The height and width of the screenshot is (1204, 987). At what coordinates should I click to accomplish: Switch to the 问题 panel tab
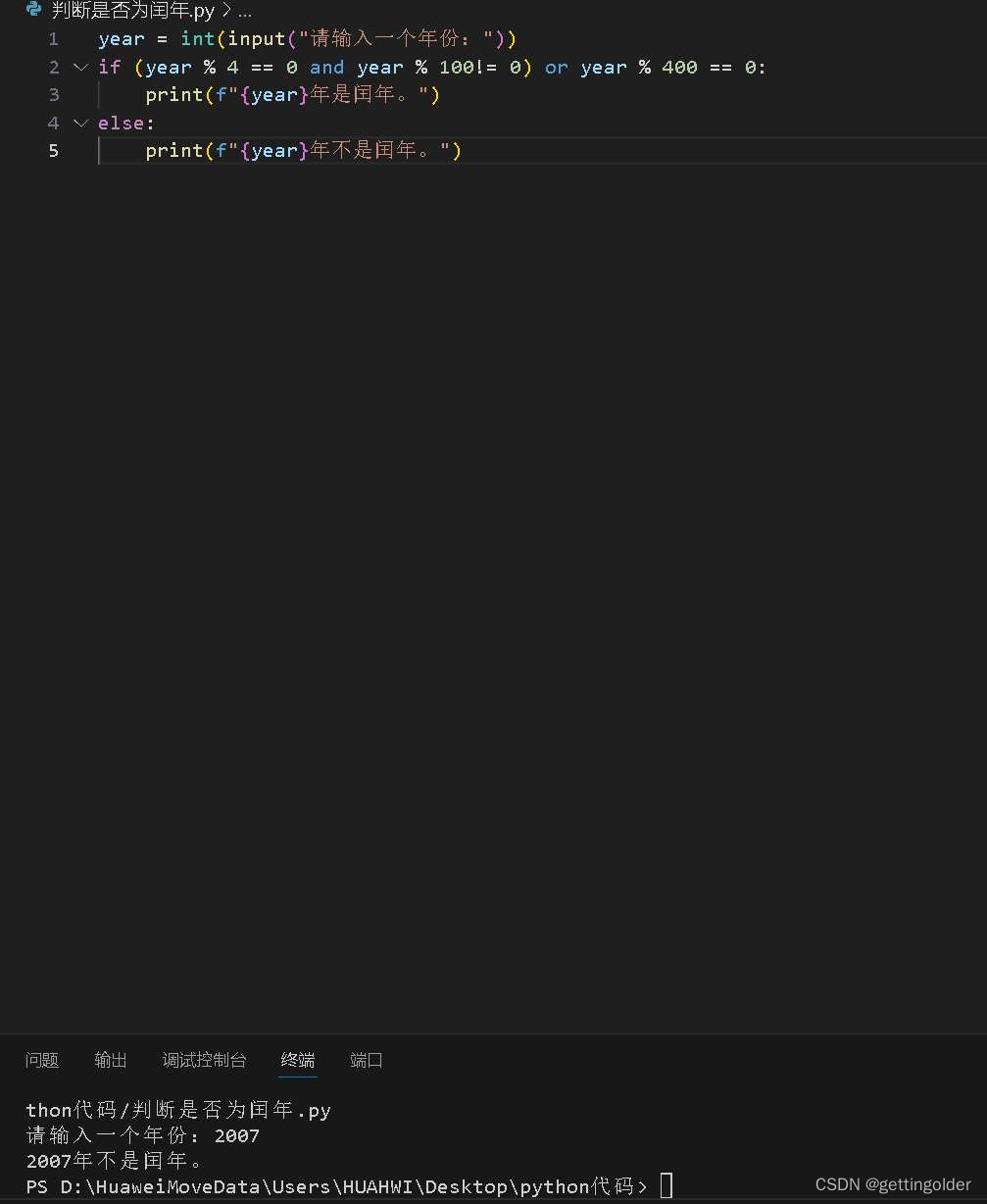pyautogui.click(x=42, y=1060)
